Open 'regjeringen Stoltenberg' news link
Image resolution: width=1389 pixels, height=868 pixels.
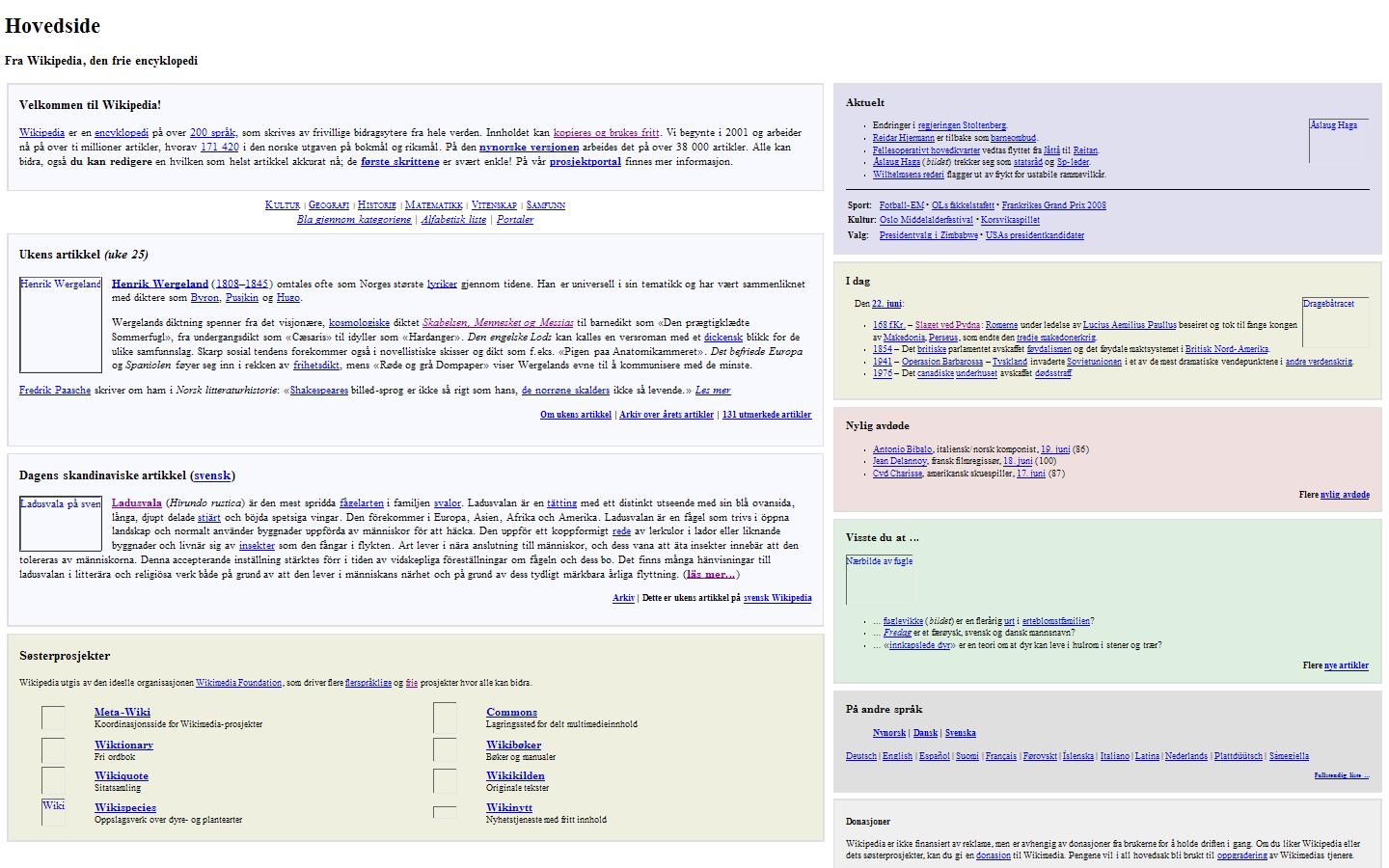(962, 125)
